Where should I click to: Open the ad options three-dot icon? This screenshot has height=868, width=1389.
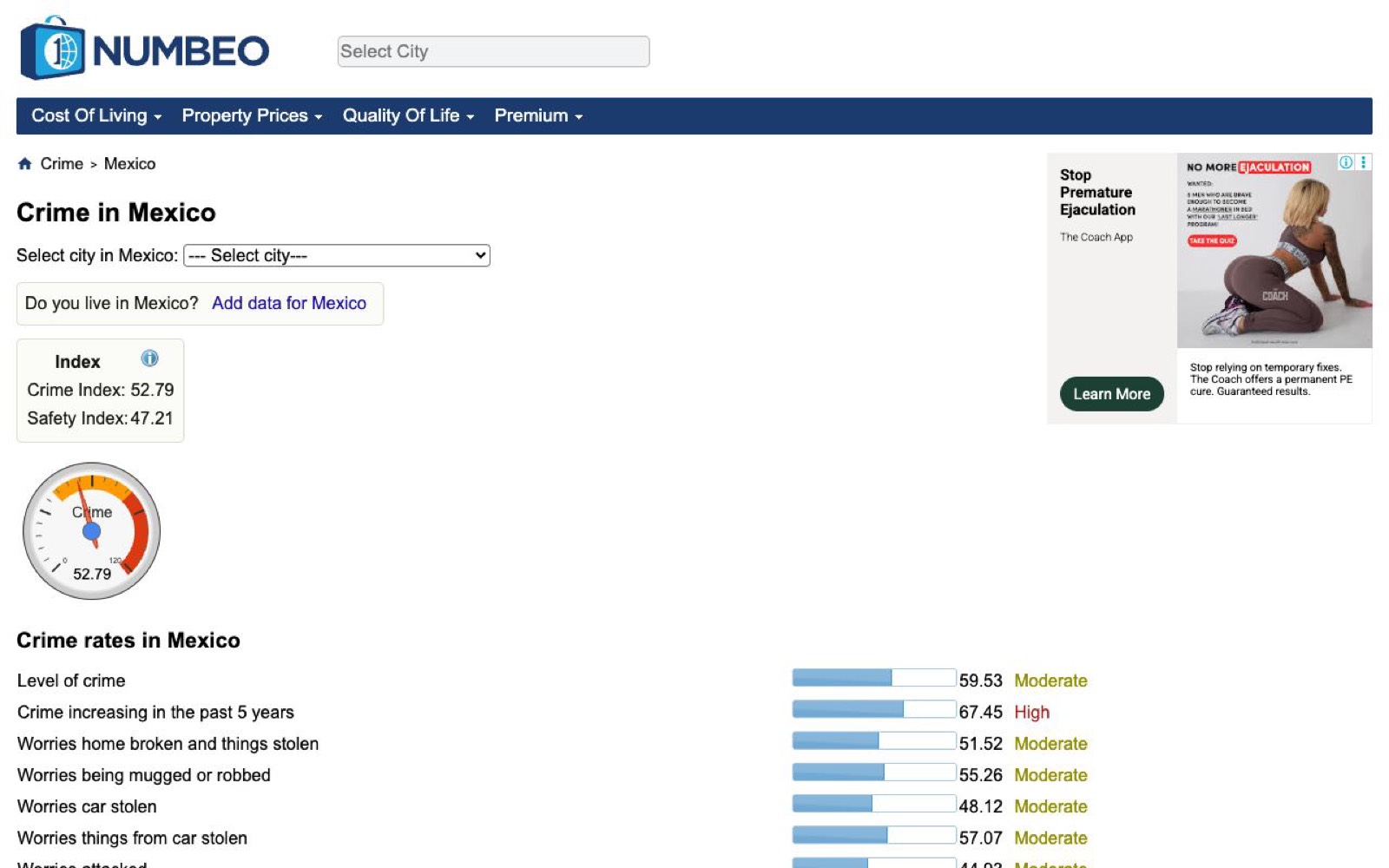pyautogui.click(x=1363, y=162)
